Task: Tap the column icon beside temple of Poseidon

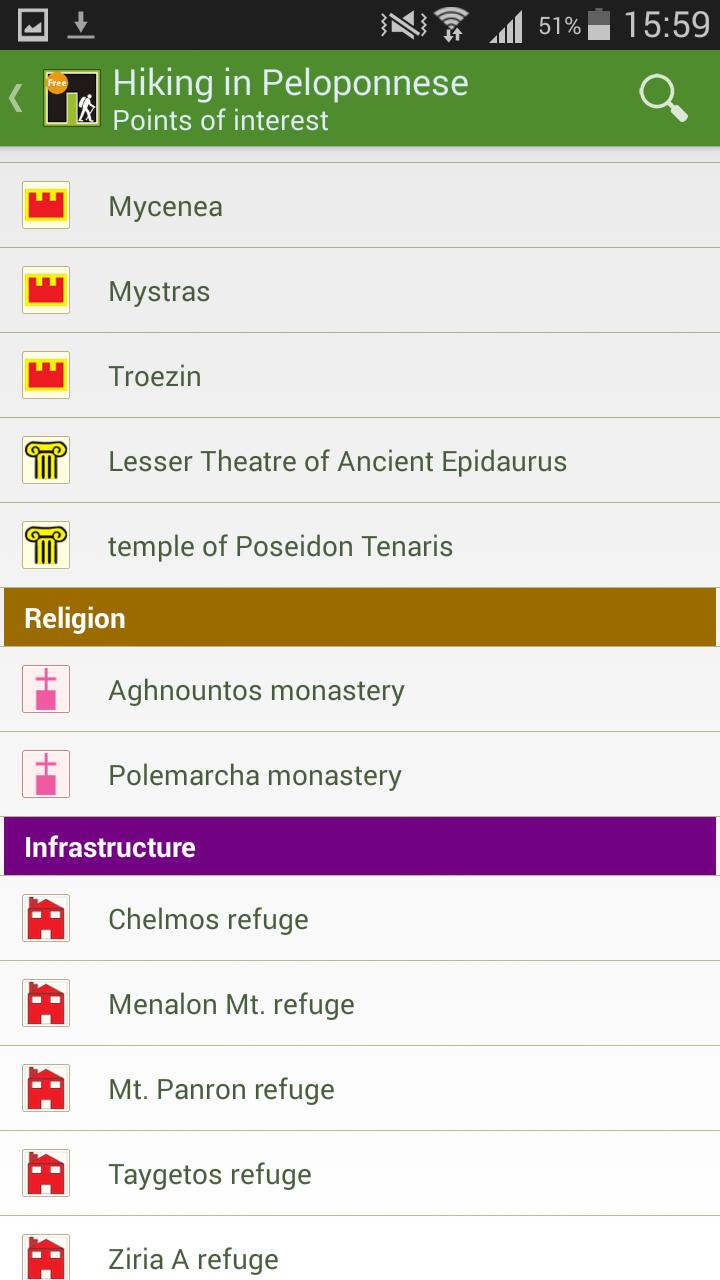Action: (46, 546)
